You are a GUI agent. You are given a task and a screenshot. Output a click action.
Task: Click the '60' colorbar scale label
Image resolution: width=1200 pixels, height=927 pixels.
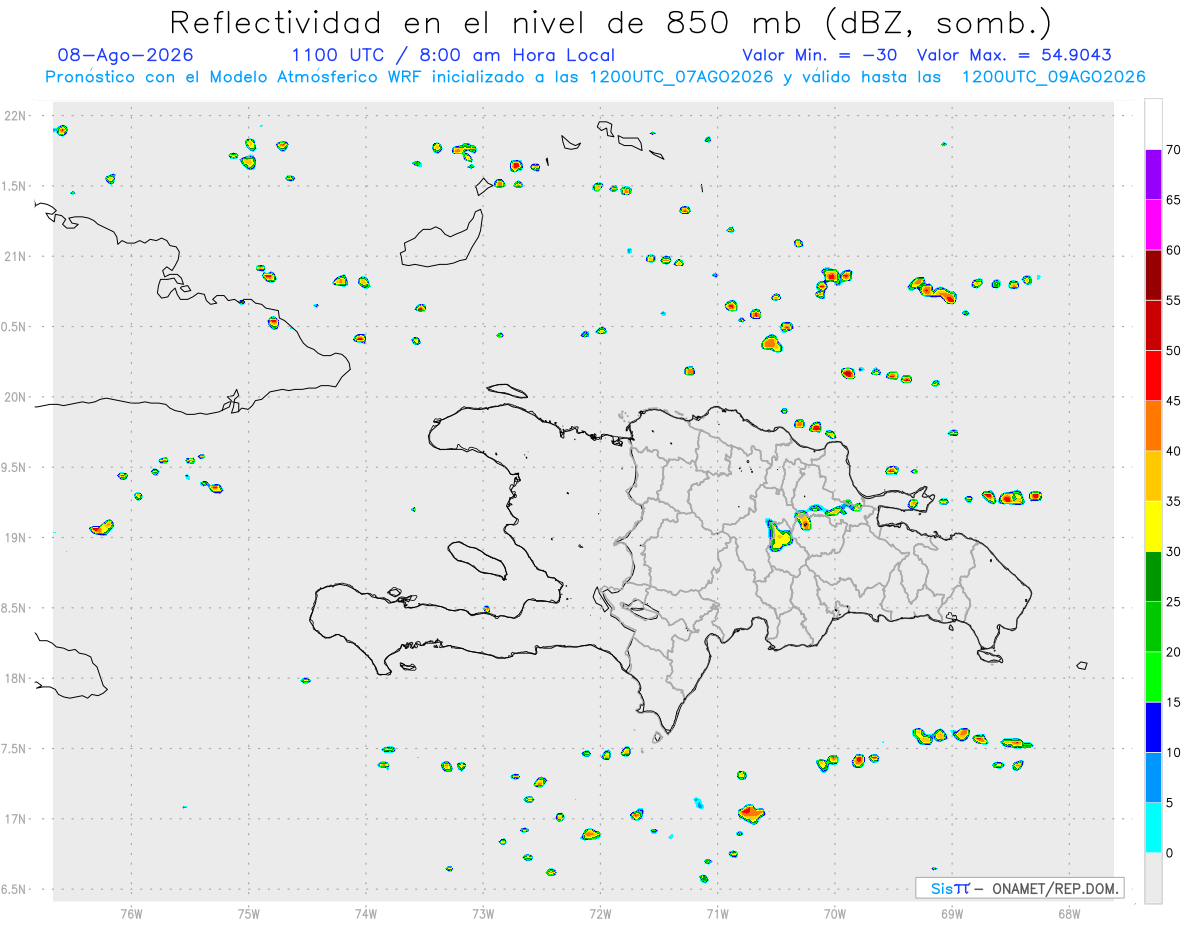click(1174, 250)
